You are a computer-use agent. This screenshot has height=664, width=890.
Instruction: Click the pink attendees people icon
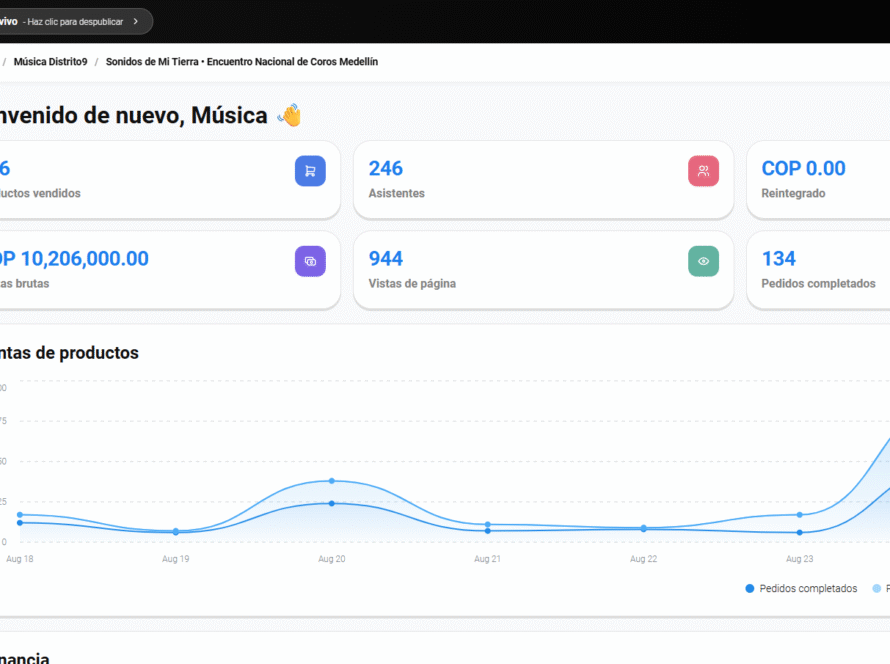pyautogui.click(x=703, y=171)
